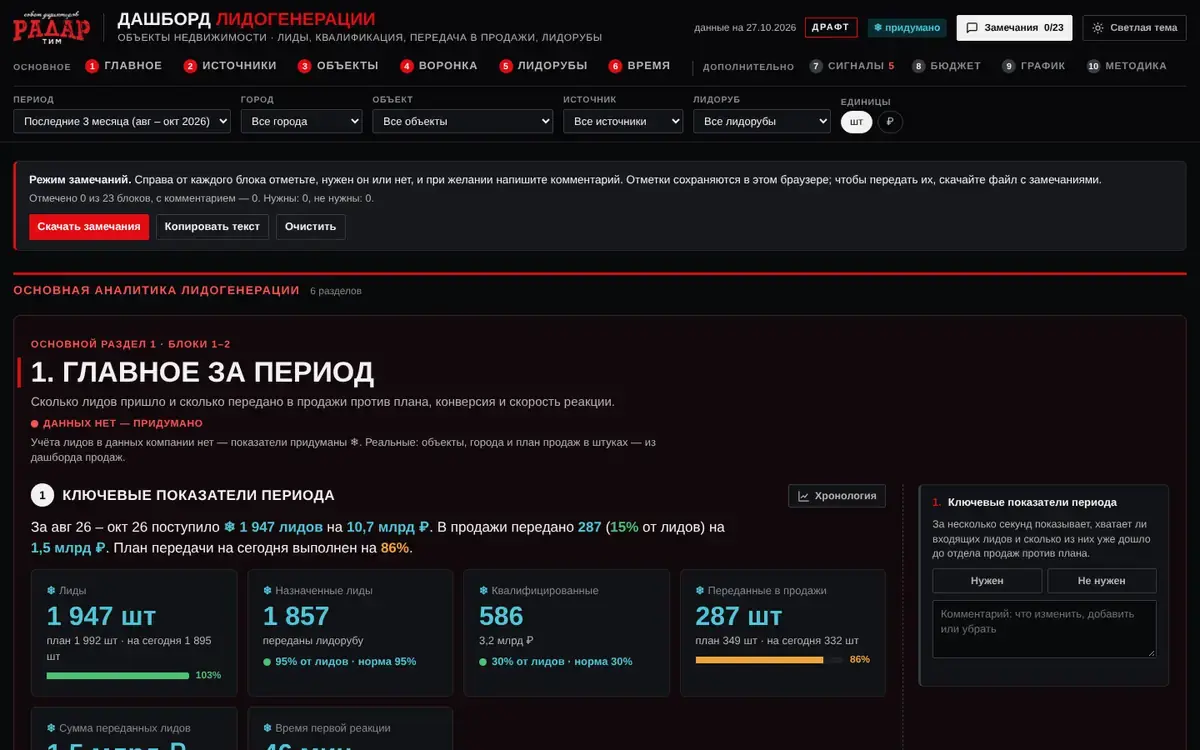Screen dimensions: 1200x750
Task: Open the Город dropdown
Action: point(301,121)
